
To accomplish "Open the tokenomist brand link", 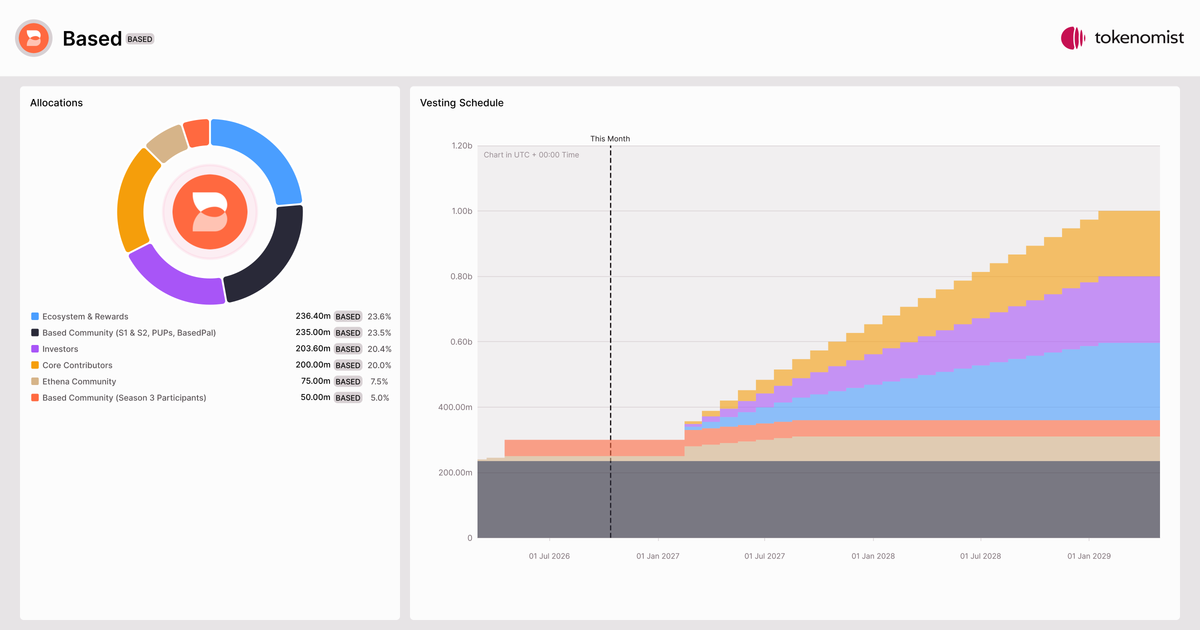I will [1122, 38].
